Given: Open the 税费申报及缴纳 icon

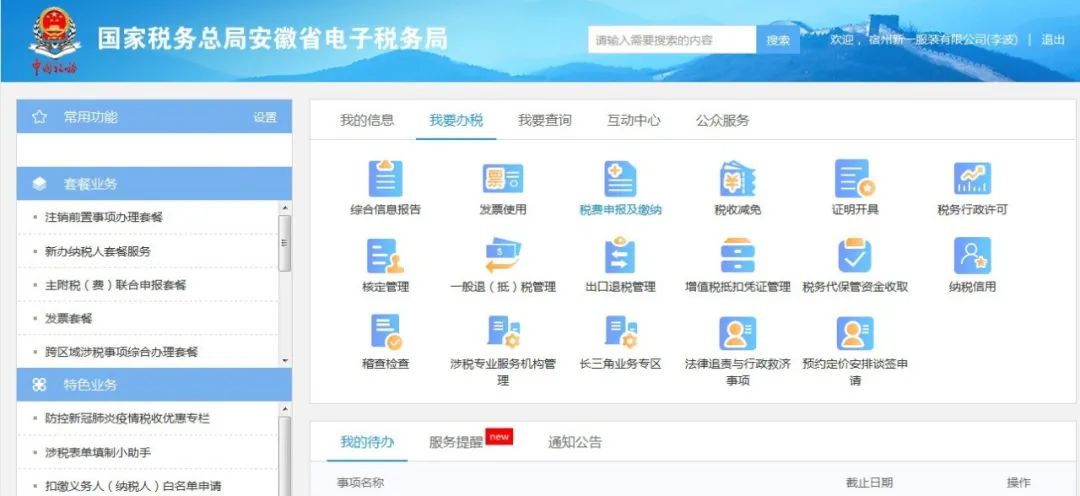Looking at the screenshot, I should tap(620, 179).
